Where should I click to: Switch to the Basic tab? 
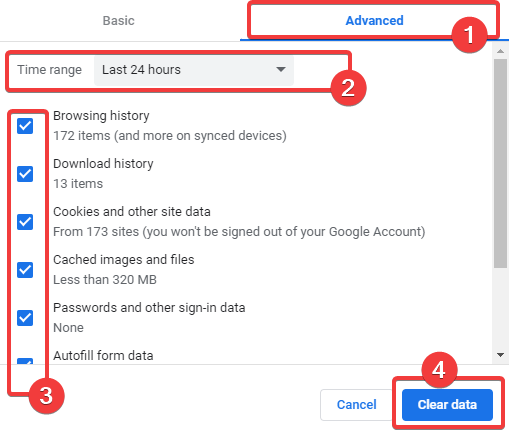tap(118, 21)
